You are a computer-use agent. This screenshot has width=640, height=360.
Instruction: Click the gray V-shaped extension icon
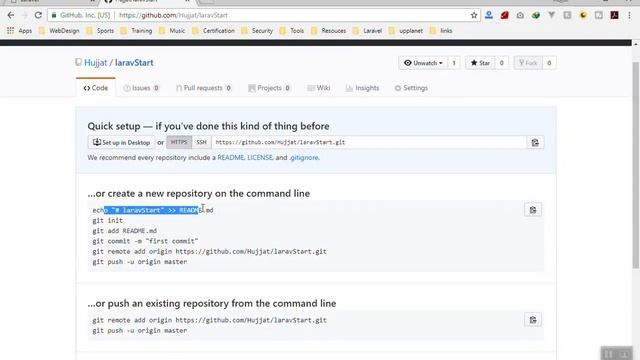point(551,15)
